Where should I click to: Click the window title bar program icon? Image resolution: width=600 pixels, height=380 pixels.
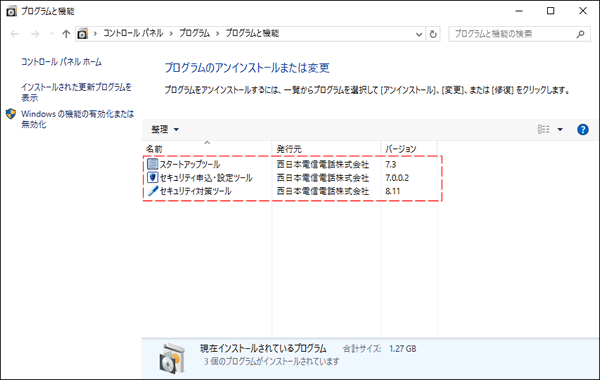(11, 11)
